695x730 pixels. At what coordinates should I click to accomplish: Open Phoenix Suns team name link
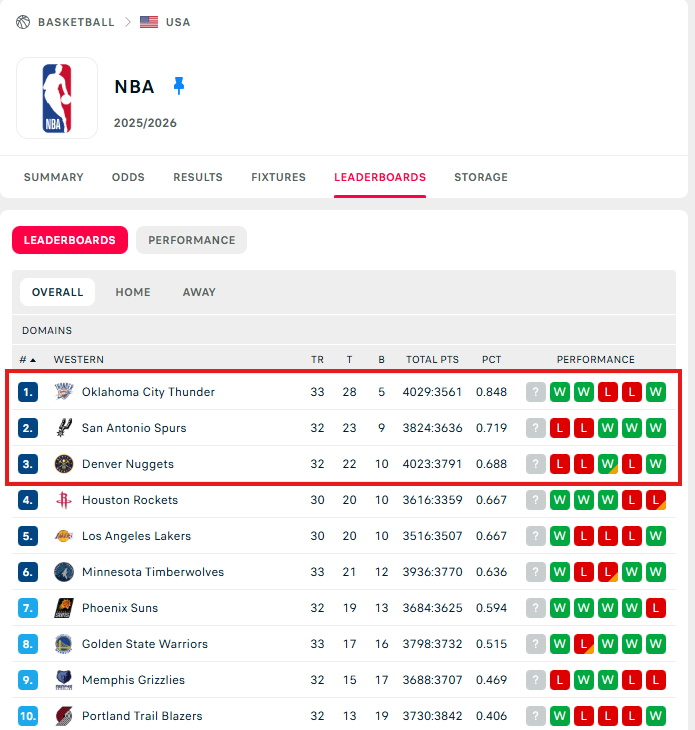120,608
